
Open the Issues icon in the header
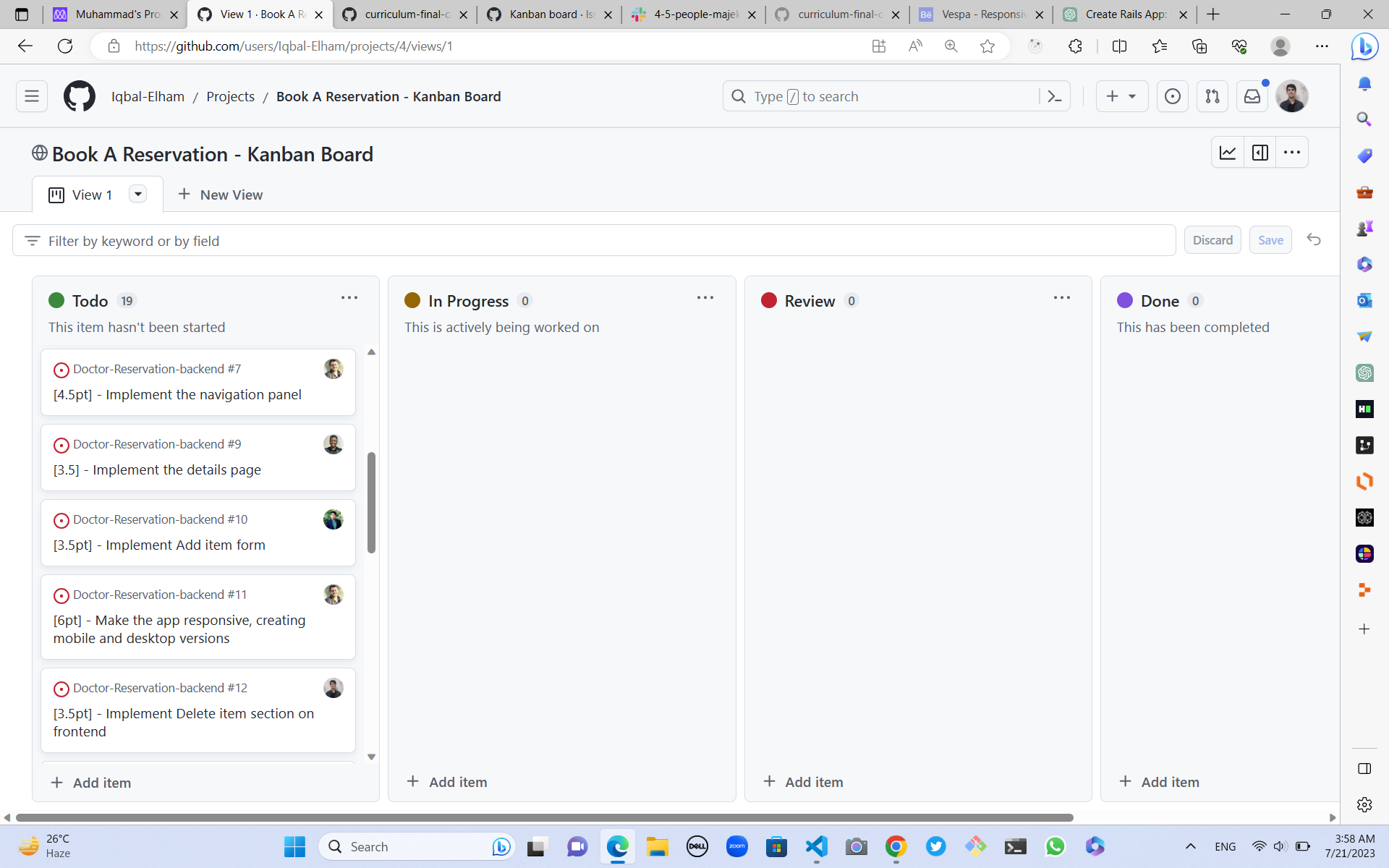1172,95
